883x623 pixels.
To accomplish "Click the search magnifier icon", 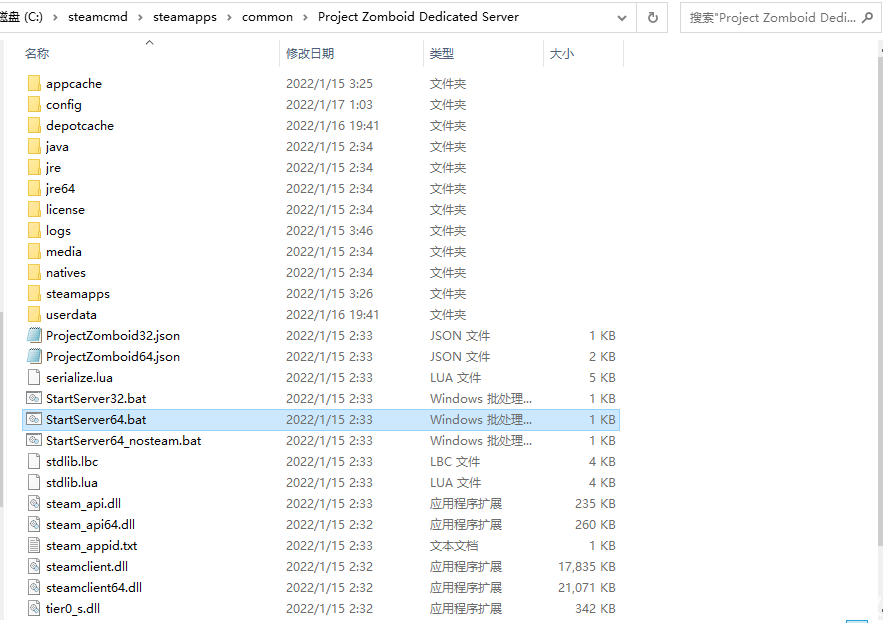I will (867, 17).
